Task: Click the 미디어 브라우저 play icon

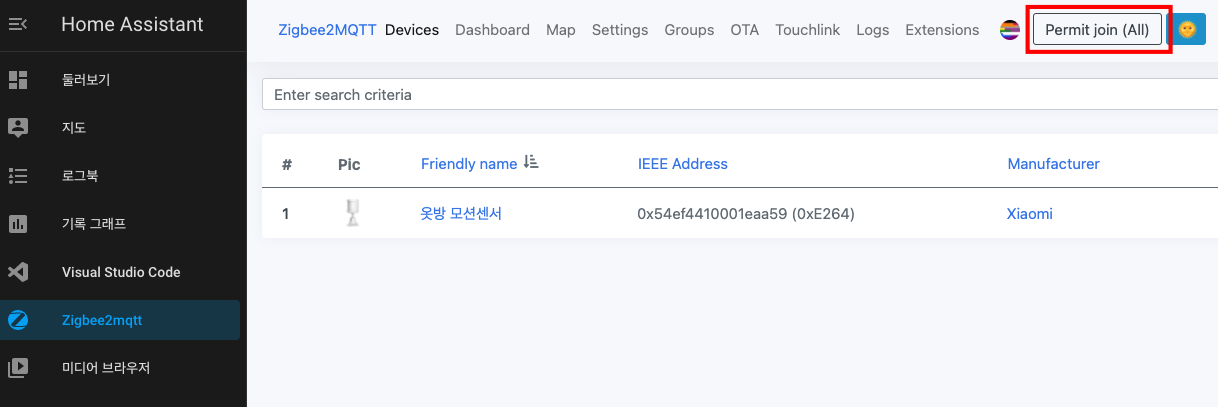Action: (x=18, y=367)
